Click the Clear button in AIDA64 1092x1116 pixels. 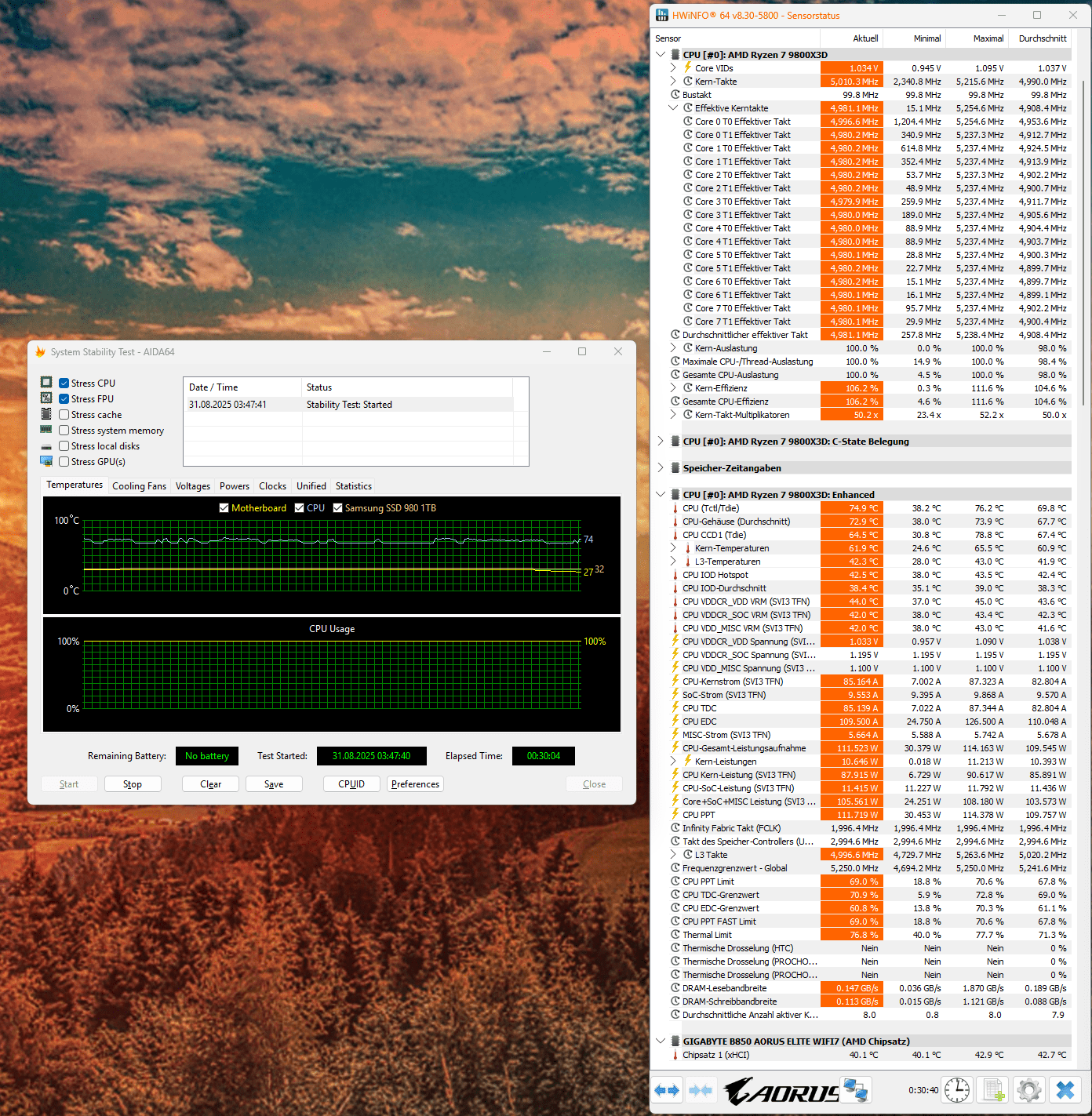[x=210, y=784]
